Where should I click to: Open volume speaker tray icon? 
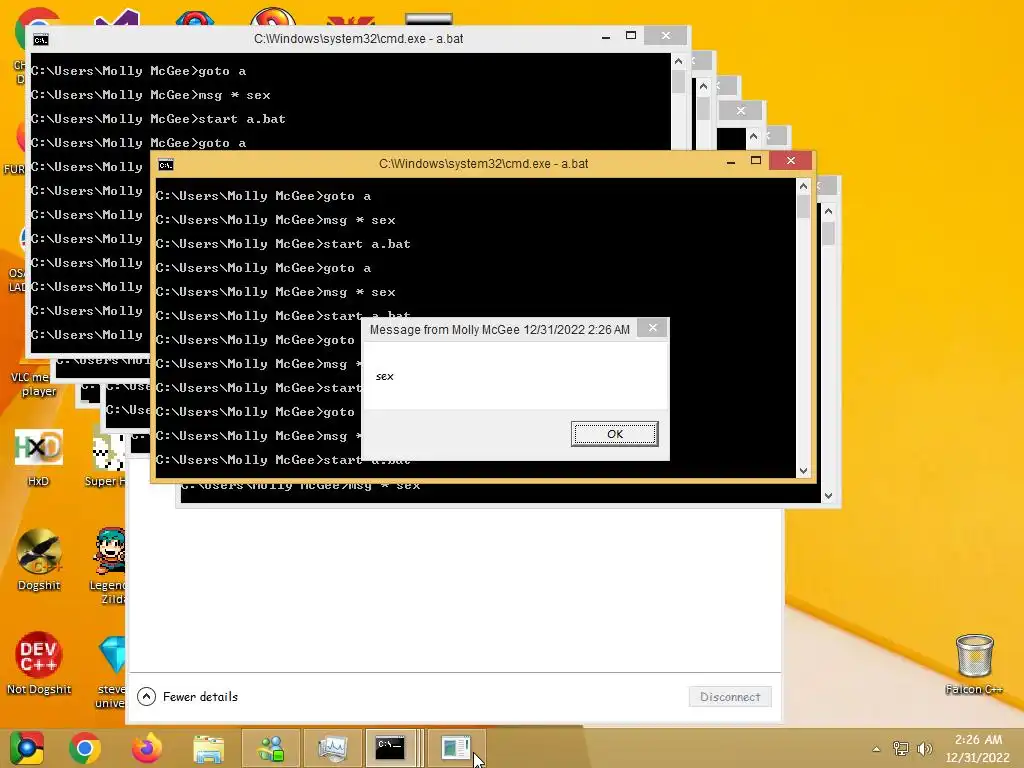(x=924, y=748)
